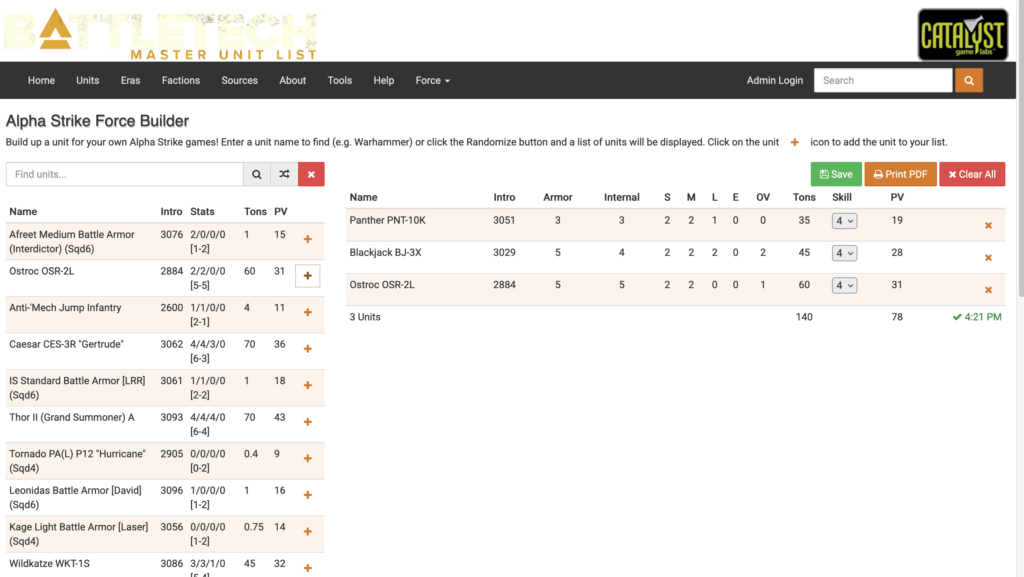Screen dimensions: 1024x577
Task: Expand the Force menu in navbar
Action: (x=433, y=80)
